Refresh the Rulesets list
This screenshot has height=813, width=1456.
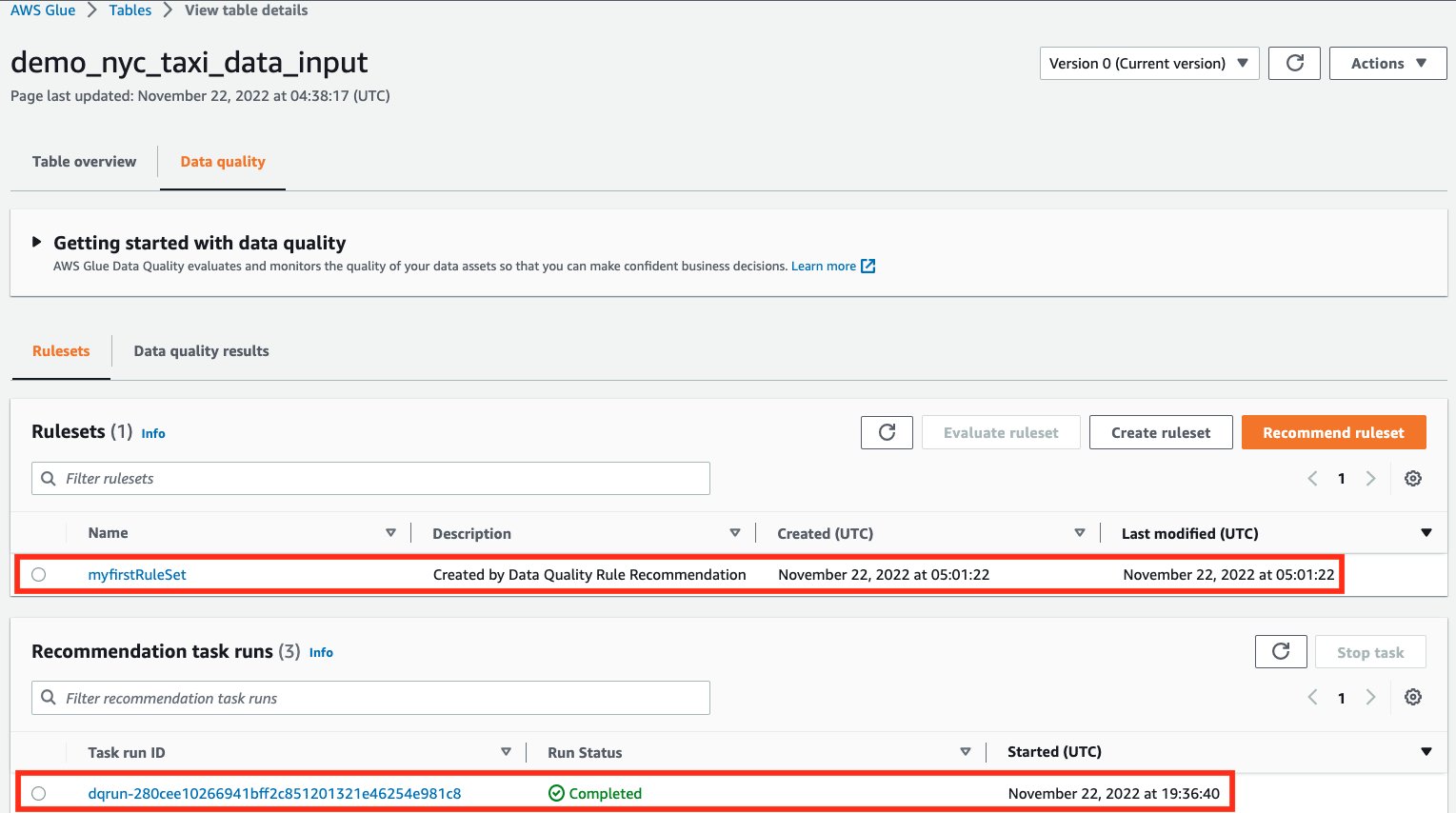tap(887, 432)
